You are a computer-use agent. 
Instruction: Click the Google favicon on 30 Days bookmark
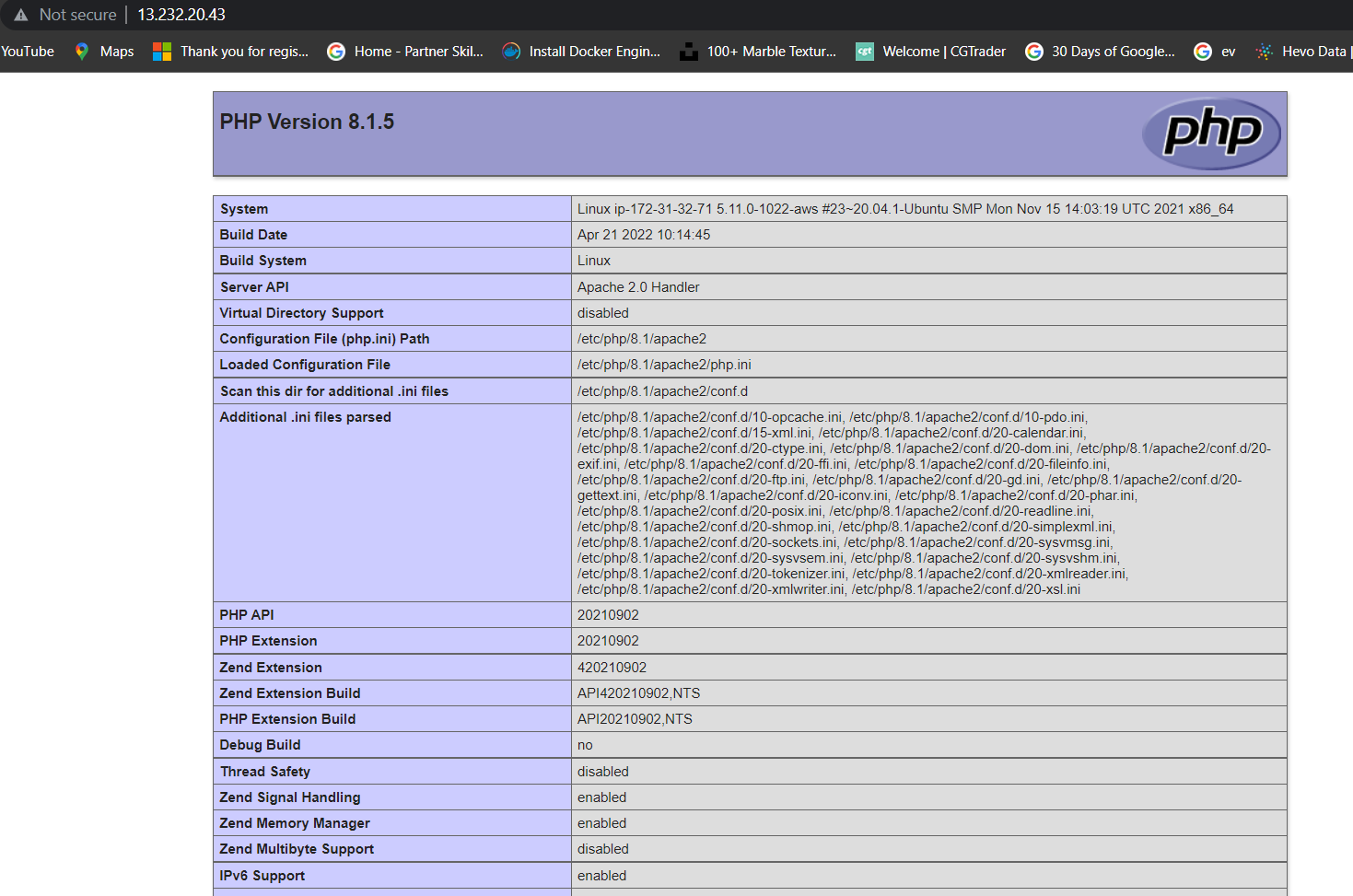[x=1035, y=51]
